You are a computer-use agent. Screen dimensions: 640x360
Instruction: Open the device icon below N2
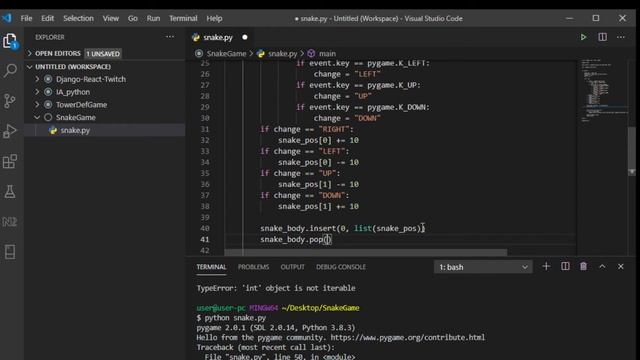coord(10,252)
